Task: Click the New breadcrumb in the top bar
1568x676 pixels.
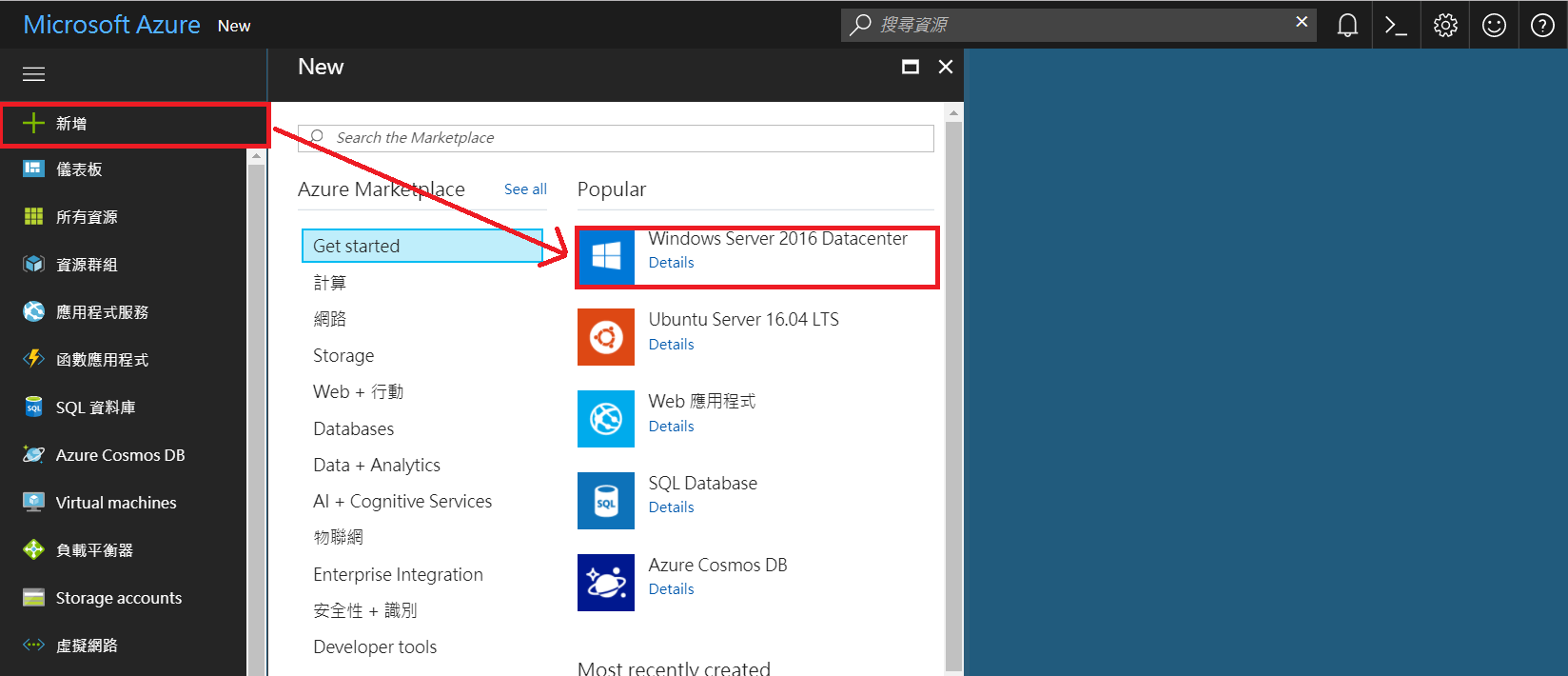Action: [234, 26]
